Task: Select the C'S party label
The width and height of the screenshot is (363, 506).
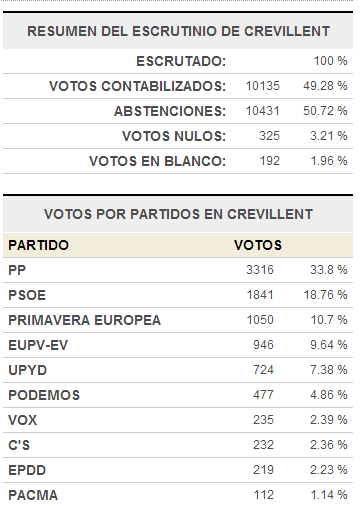Action: [19, 445]
